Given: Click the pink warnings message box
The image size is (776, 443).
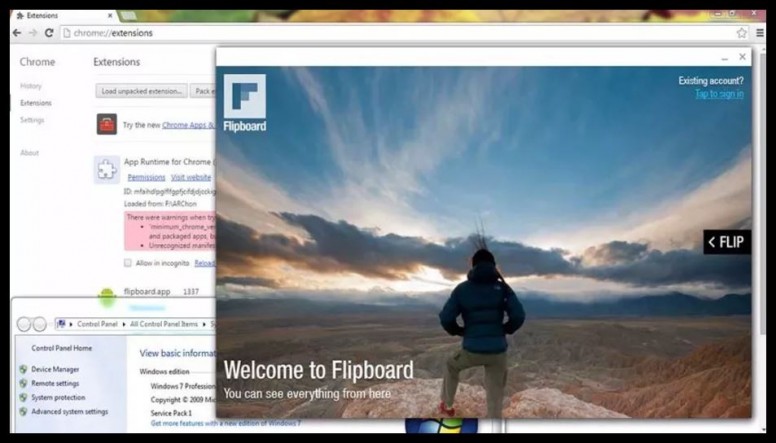Looking at the screenshot, I should pos(170,231).
